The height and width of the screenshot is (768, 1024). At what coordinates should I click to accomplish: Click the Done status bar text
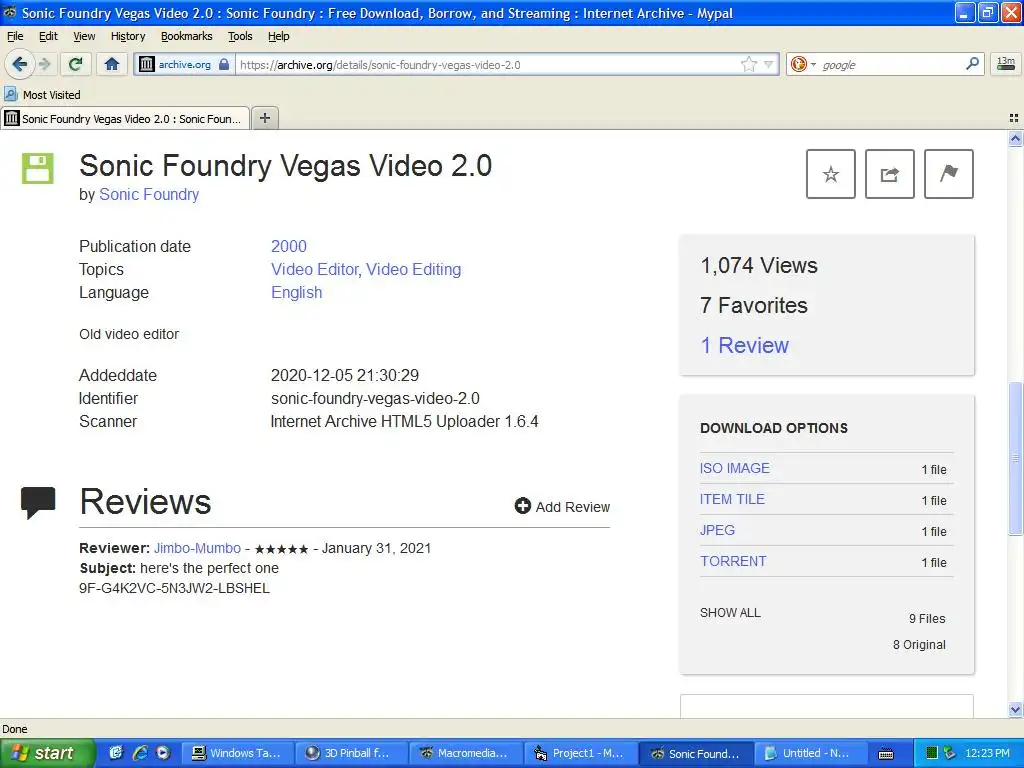click(x=14, y=729)
